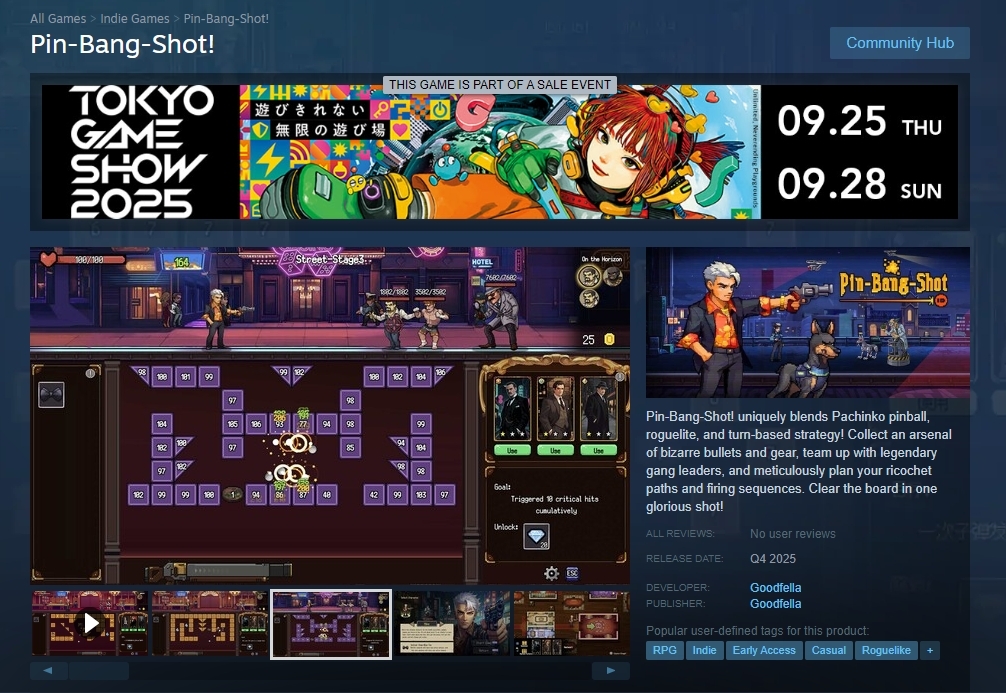Open the Goodfella publisher link
1006x693 pixels.
[775, 604]
